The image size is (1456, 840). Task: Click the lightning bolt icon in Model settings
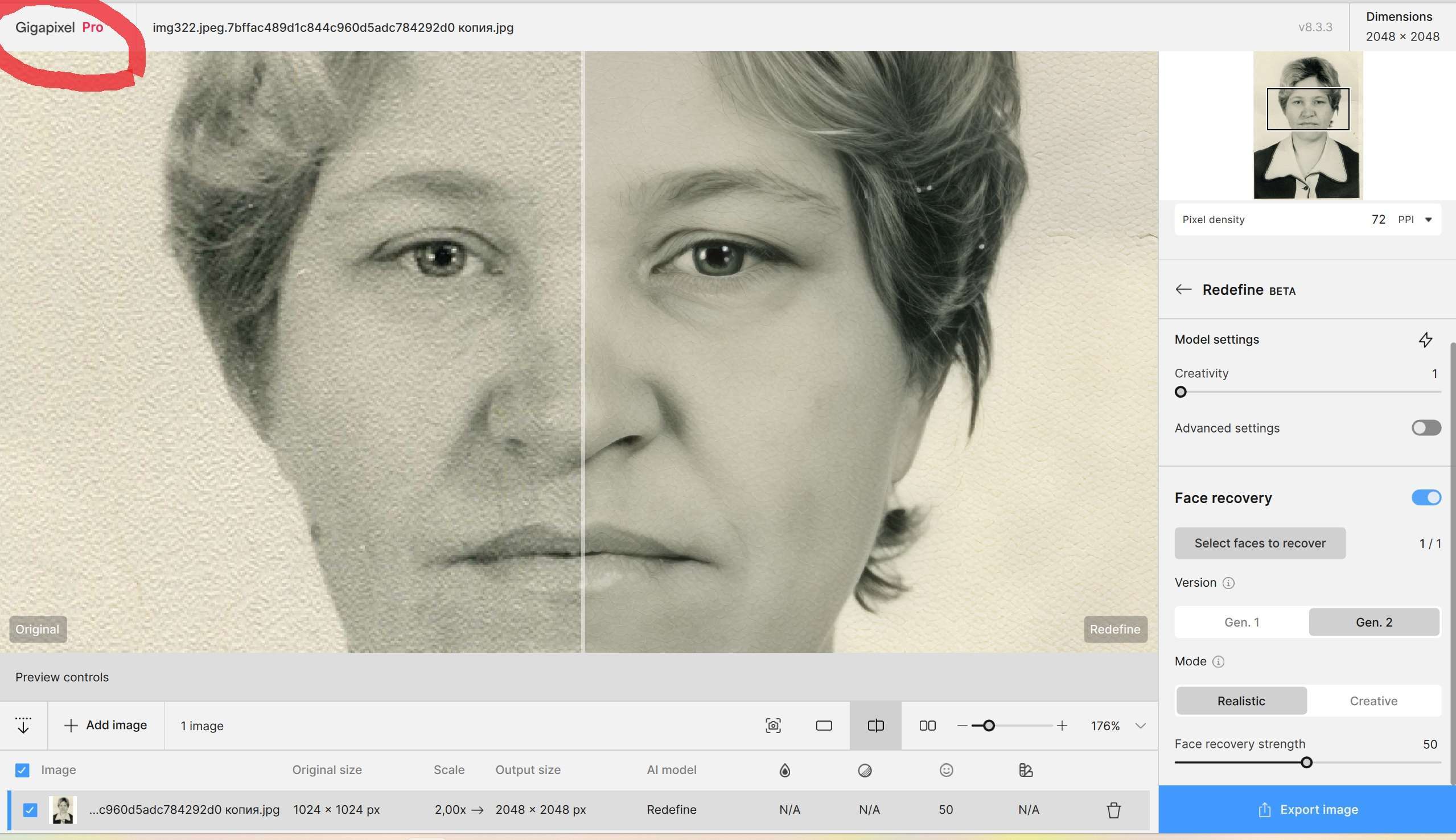pyautogui.click(x=1425, y=340)
